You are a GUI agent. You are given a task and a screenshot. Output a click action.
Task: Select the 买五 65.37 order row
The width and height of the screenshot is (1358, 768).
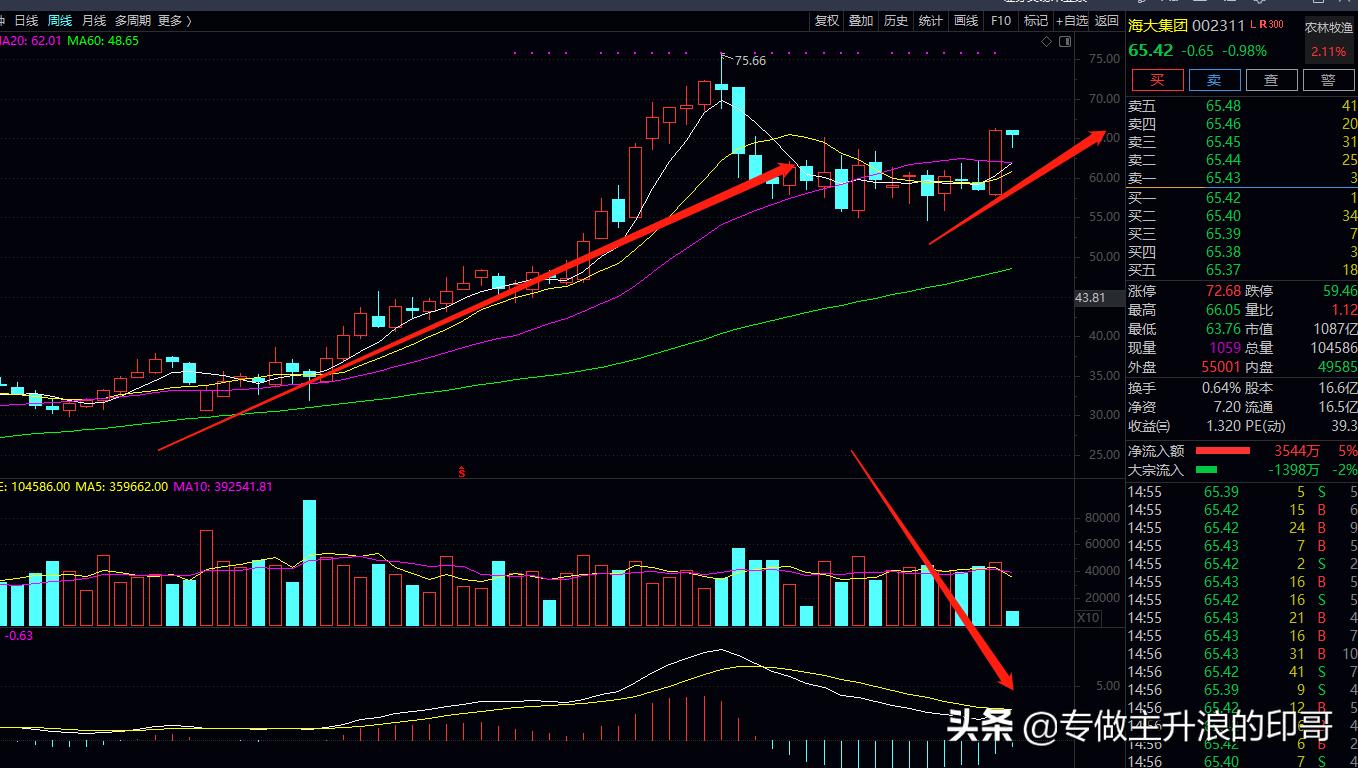(x=1242, y=270)
